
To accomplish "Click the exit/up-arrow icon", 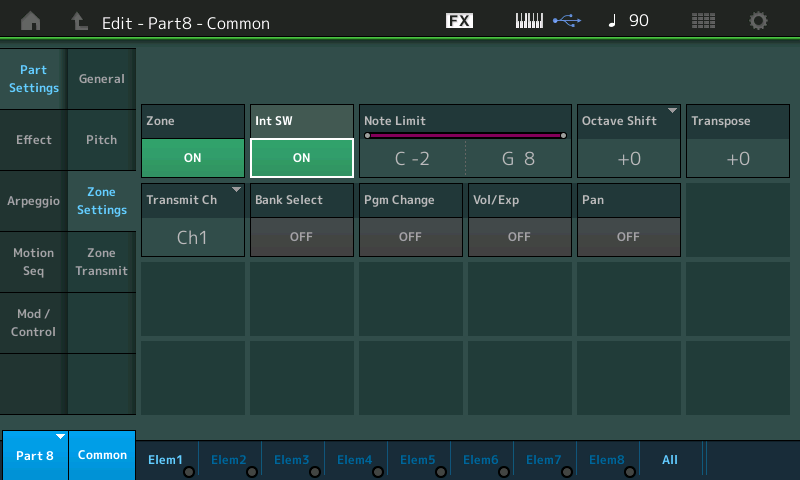I will pos(79,20).
